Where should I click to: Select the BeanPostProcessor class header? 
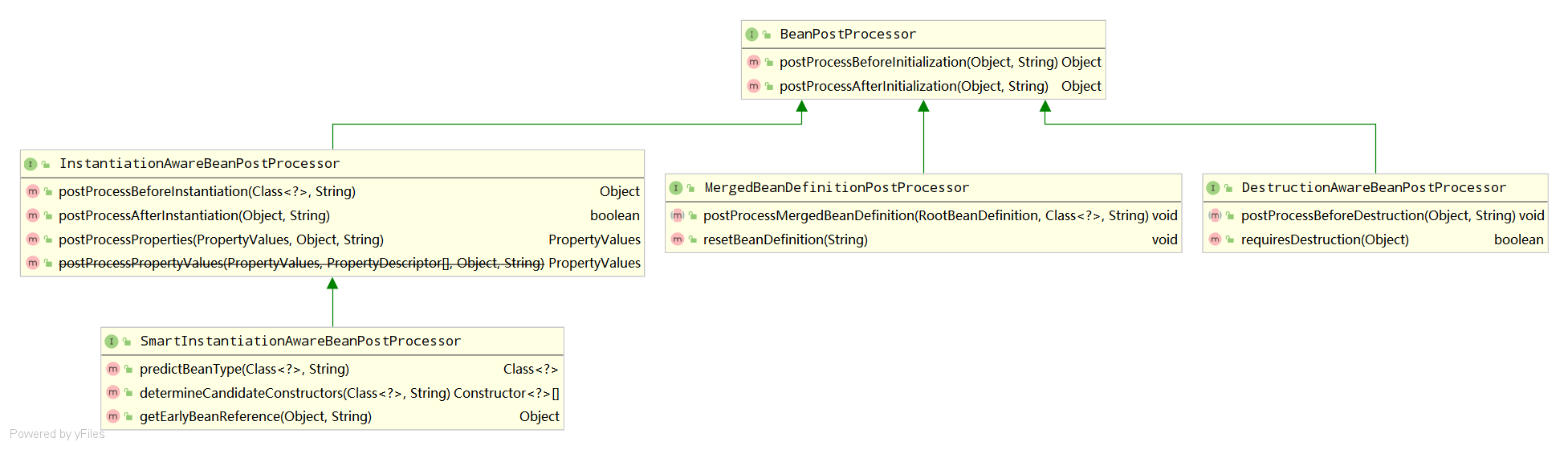pyautogui.click(x=848, y=35)
